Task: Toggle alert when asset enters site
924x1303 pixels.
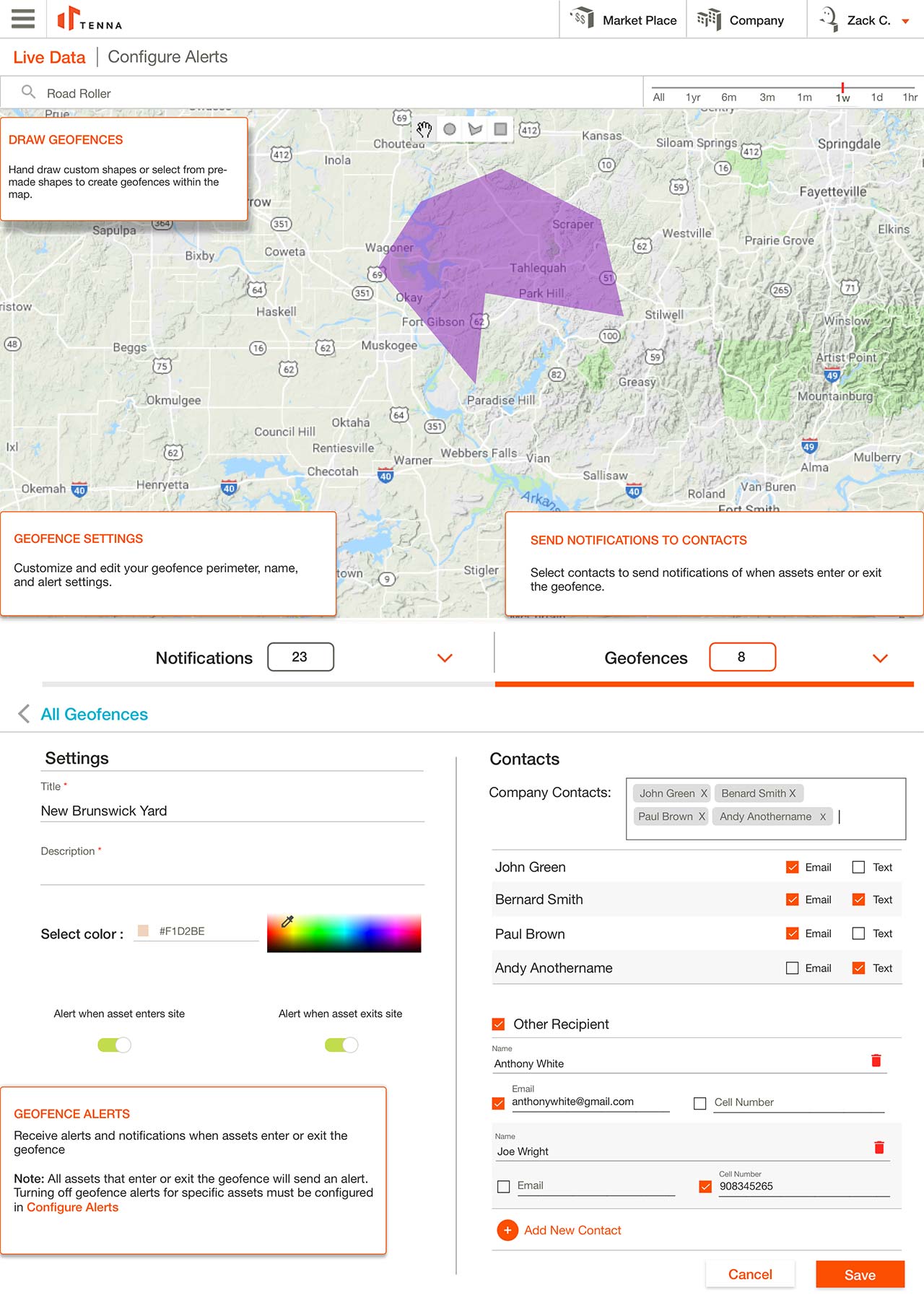Action: tap(114, 1045)
